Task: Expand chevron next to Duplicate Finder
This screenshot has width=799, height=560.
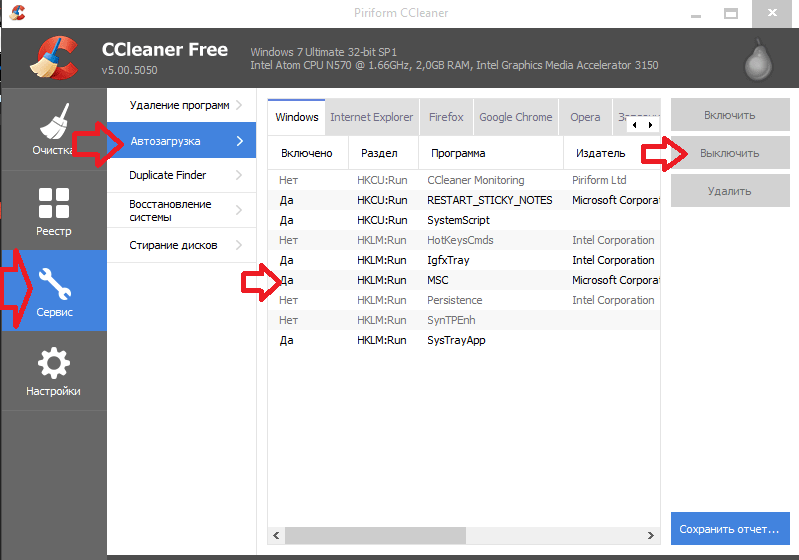Action: click(x=239, y=175)
